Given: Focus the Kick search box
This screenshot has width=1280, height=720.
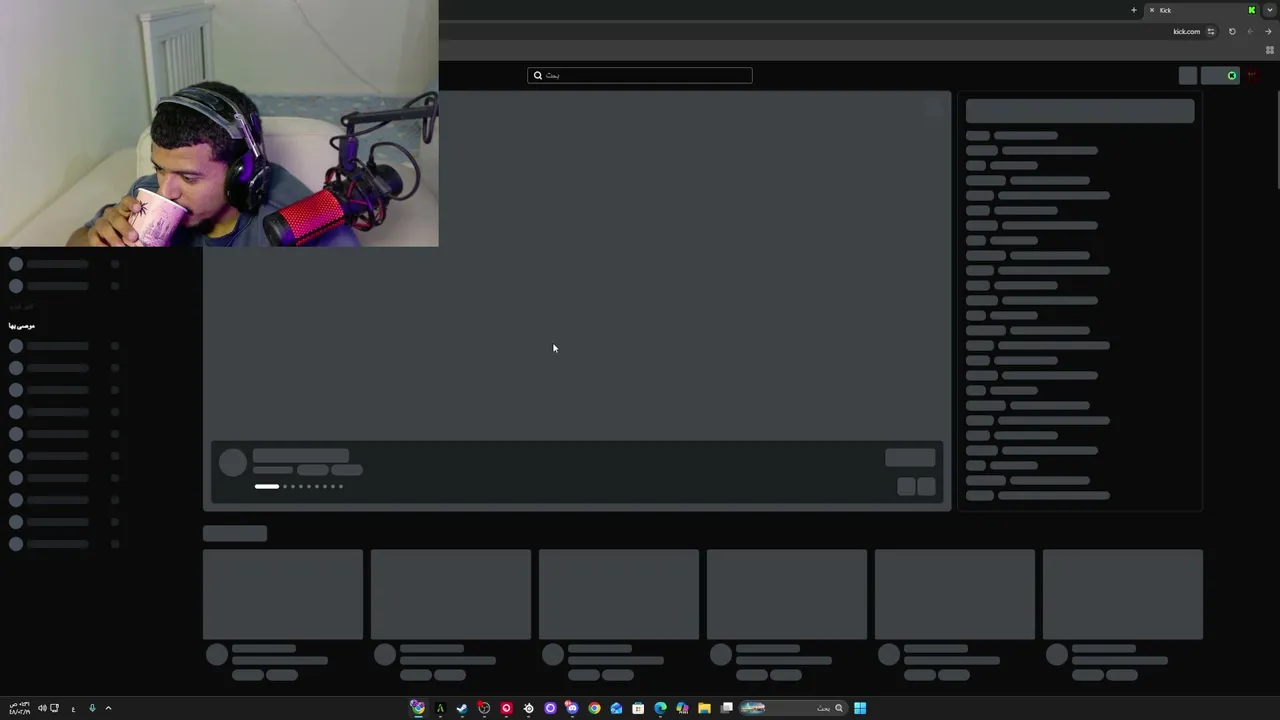Looking at the screenshot, I should pyautogui.click(x=640, y=75).
